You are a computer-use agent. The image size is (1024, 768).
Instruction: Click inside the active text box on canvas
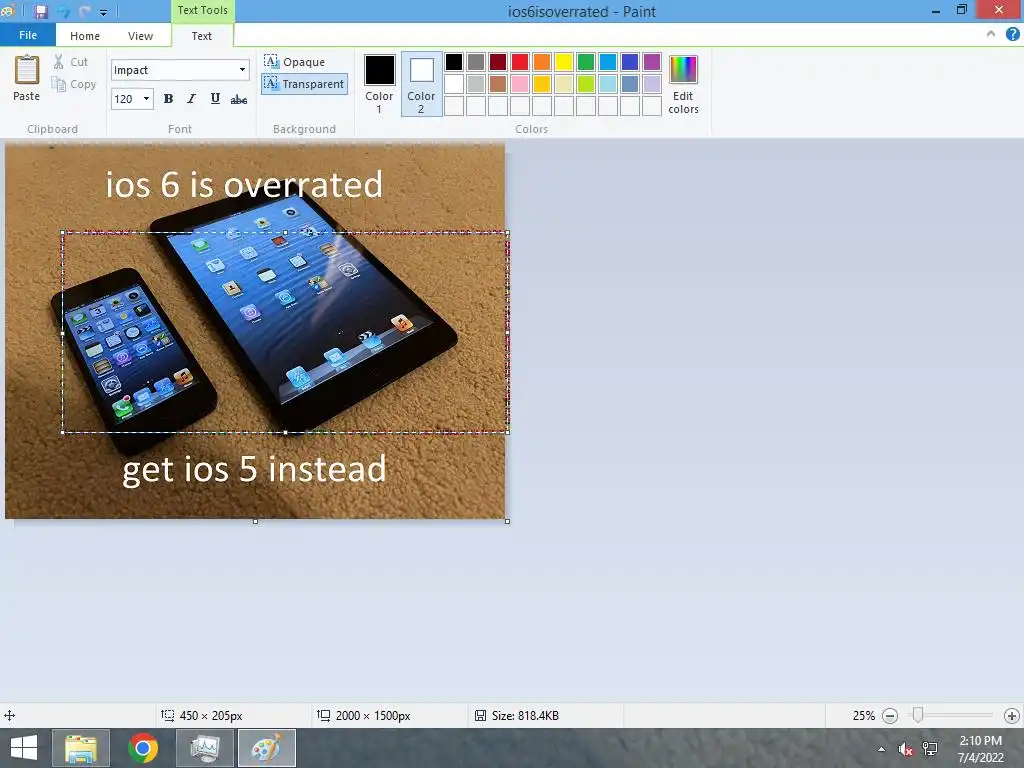(x=285, y=332)
